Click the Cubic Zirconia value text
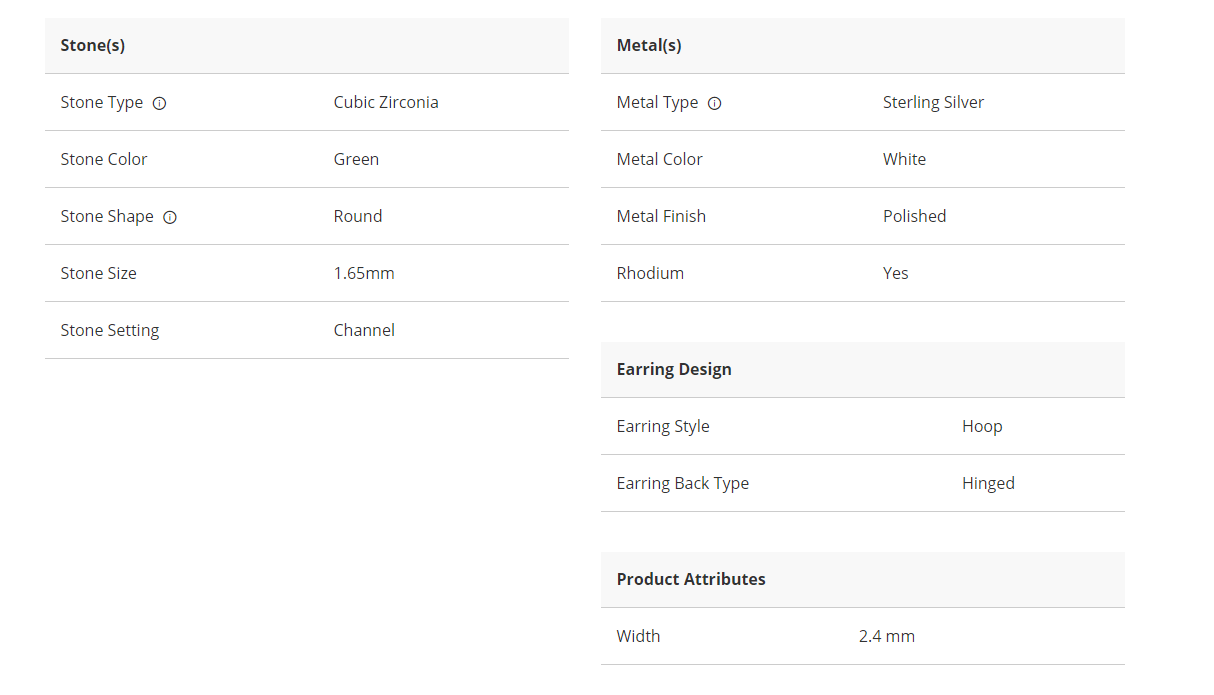 coord(386,102)
